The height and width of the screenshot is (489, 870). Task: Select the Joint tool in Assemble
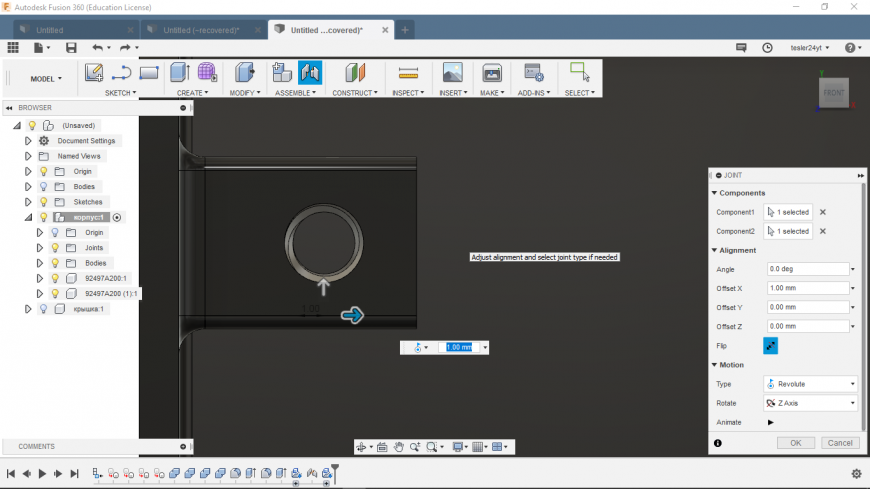309,72
